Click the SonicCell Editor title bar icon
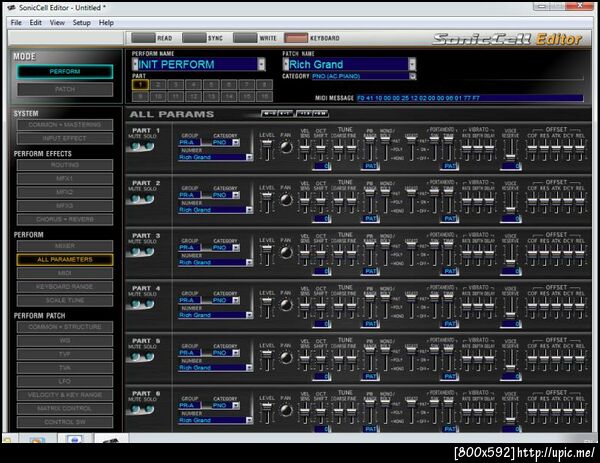This screenshot has width=600, height=463. click(x=11, y=8)
